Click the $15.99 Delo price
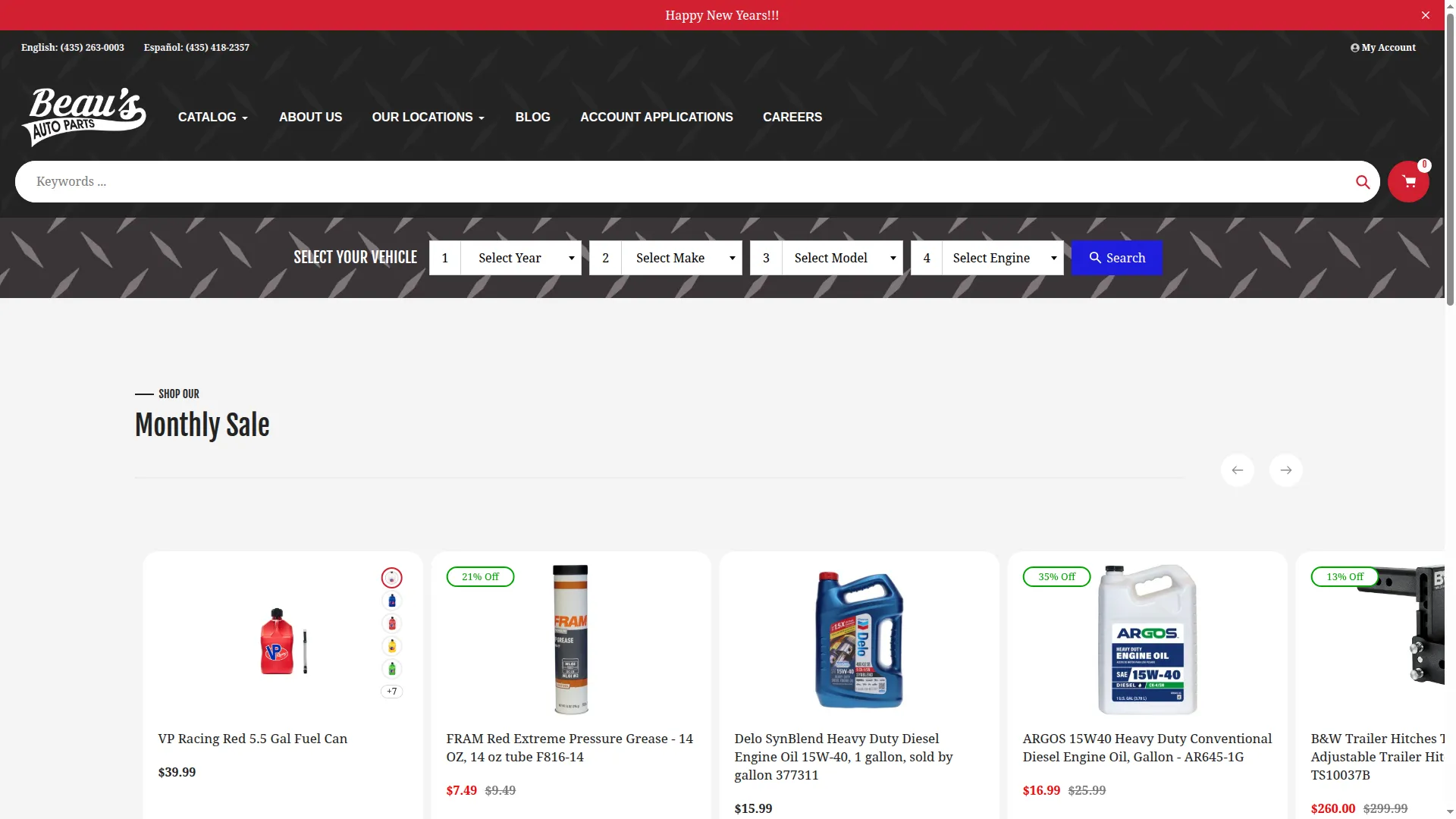1456x819 pixels. pyautogui.click(x=753, y=808)
